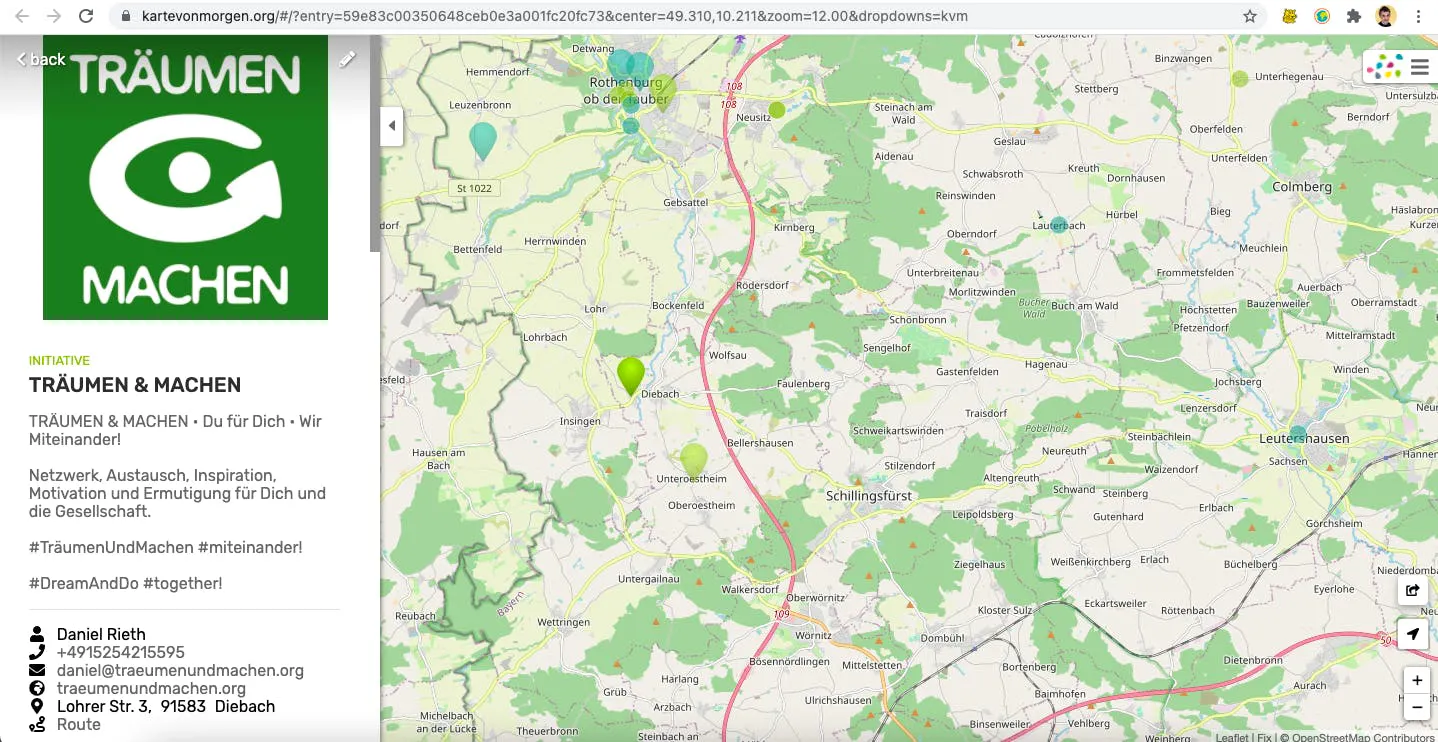Click the sidebar vertical scrollbar
Screen dimensions: 1438x742
pos(375,143)
